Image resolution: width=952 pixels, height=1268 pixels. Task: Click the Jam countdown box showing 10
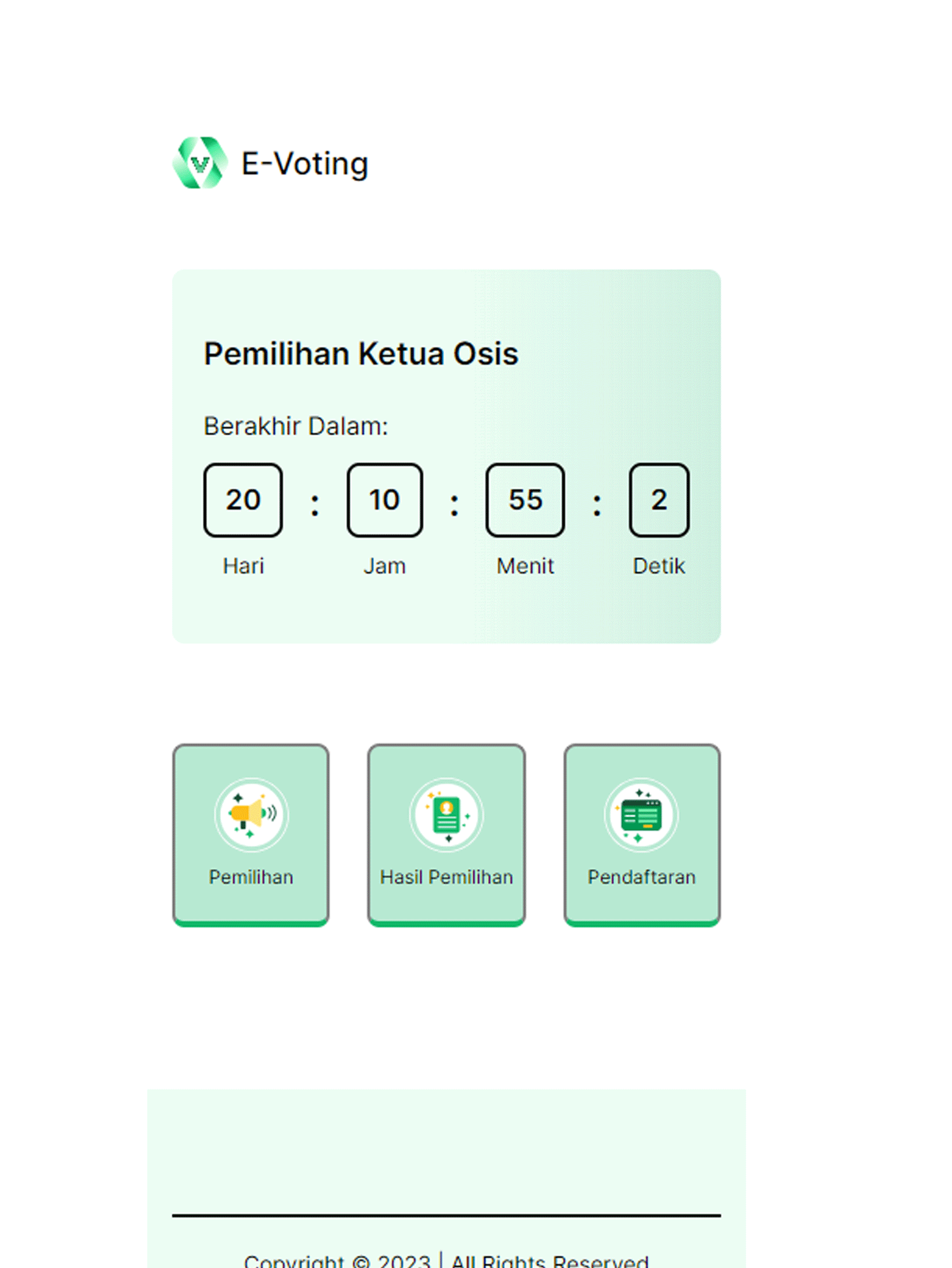(x=384, y=500)
